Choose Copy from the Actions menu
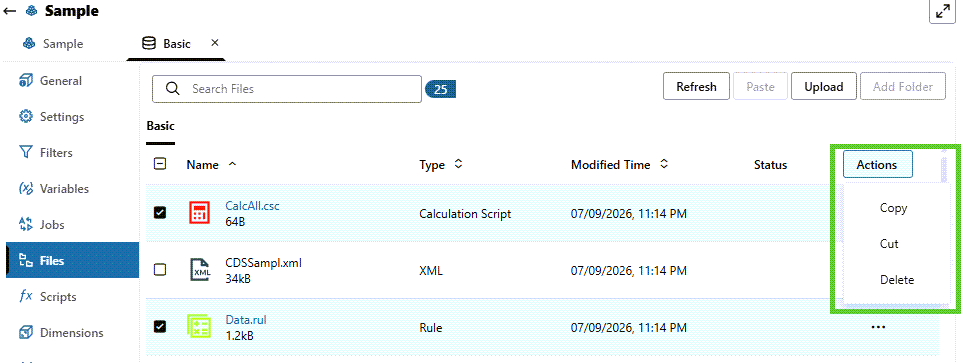Screen dimensions: 961x363 tap(893, 208)
